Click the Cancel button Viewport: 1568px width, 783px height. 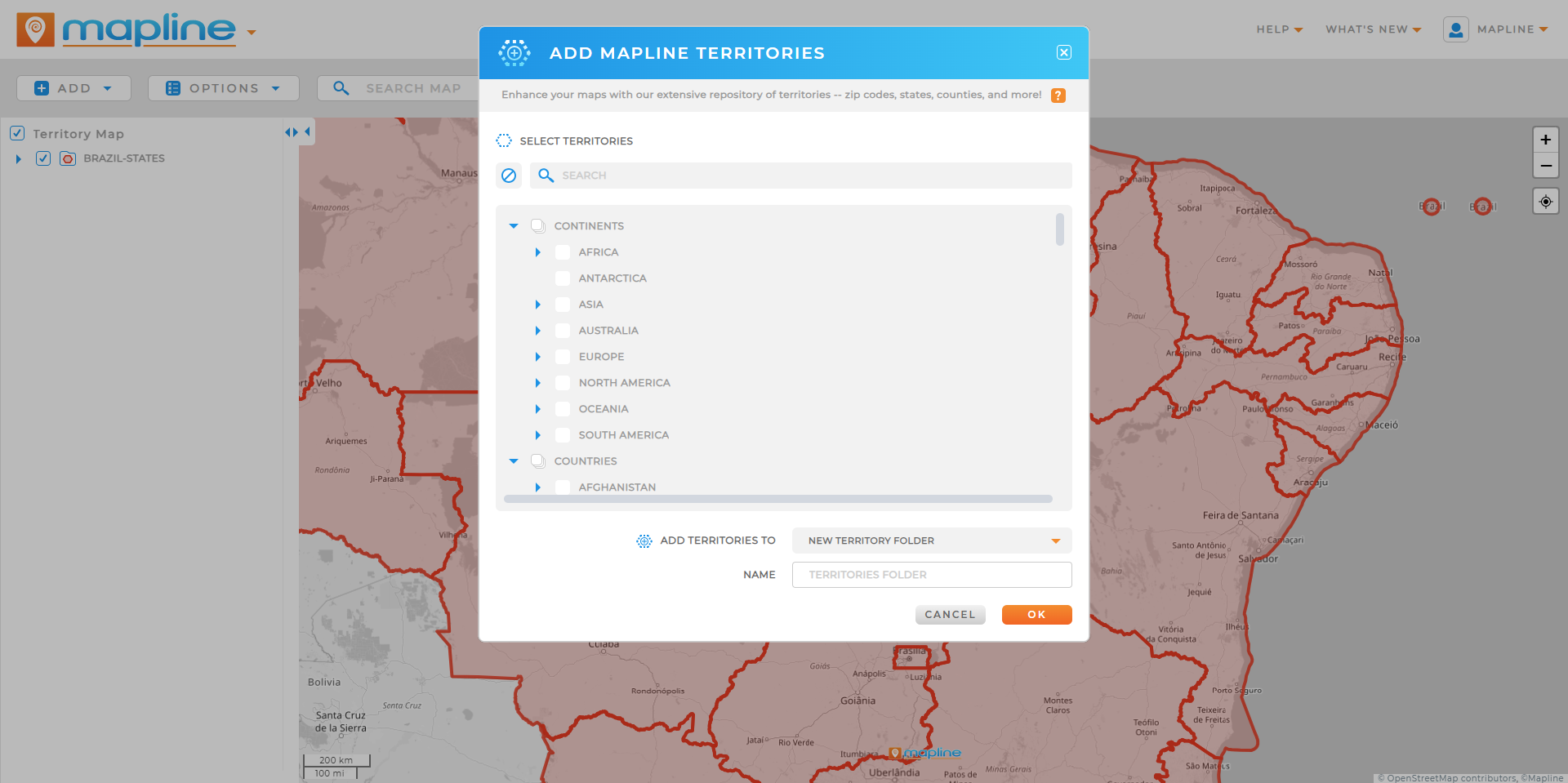[x=950, y=615]
